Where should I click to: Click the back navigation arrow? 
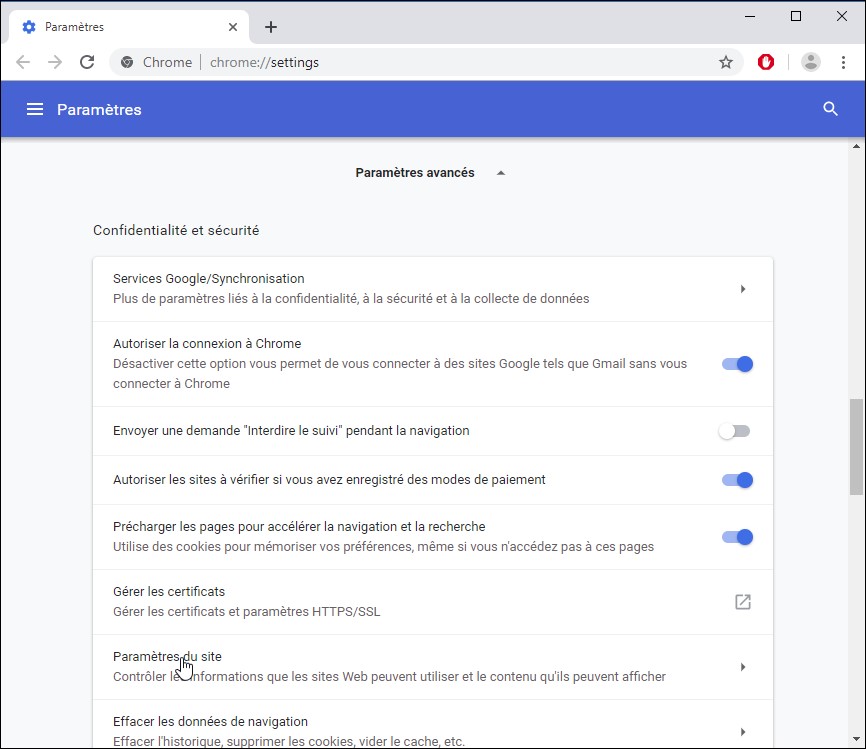[23, 62]
